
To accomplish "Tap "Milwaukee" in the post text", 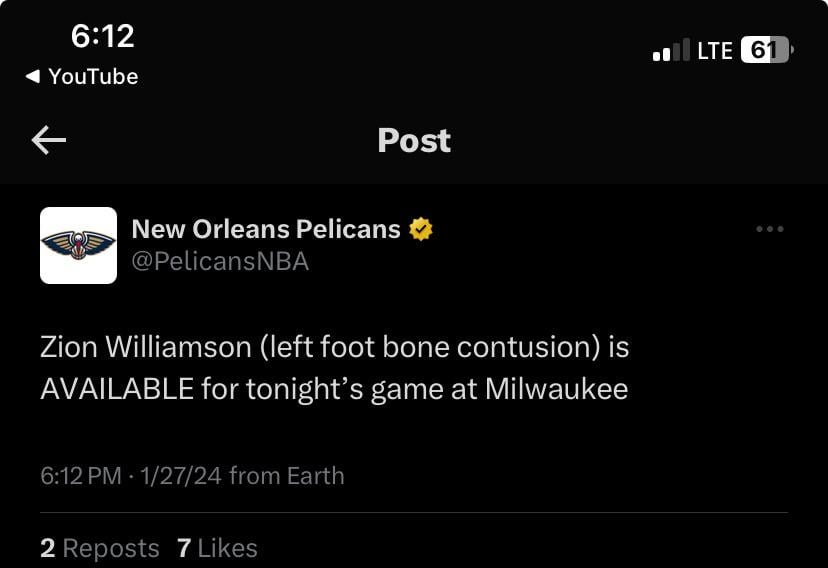I will (x=556, y=389).
